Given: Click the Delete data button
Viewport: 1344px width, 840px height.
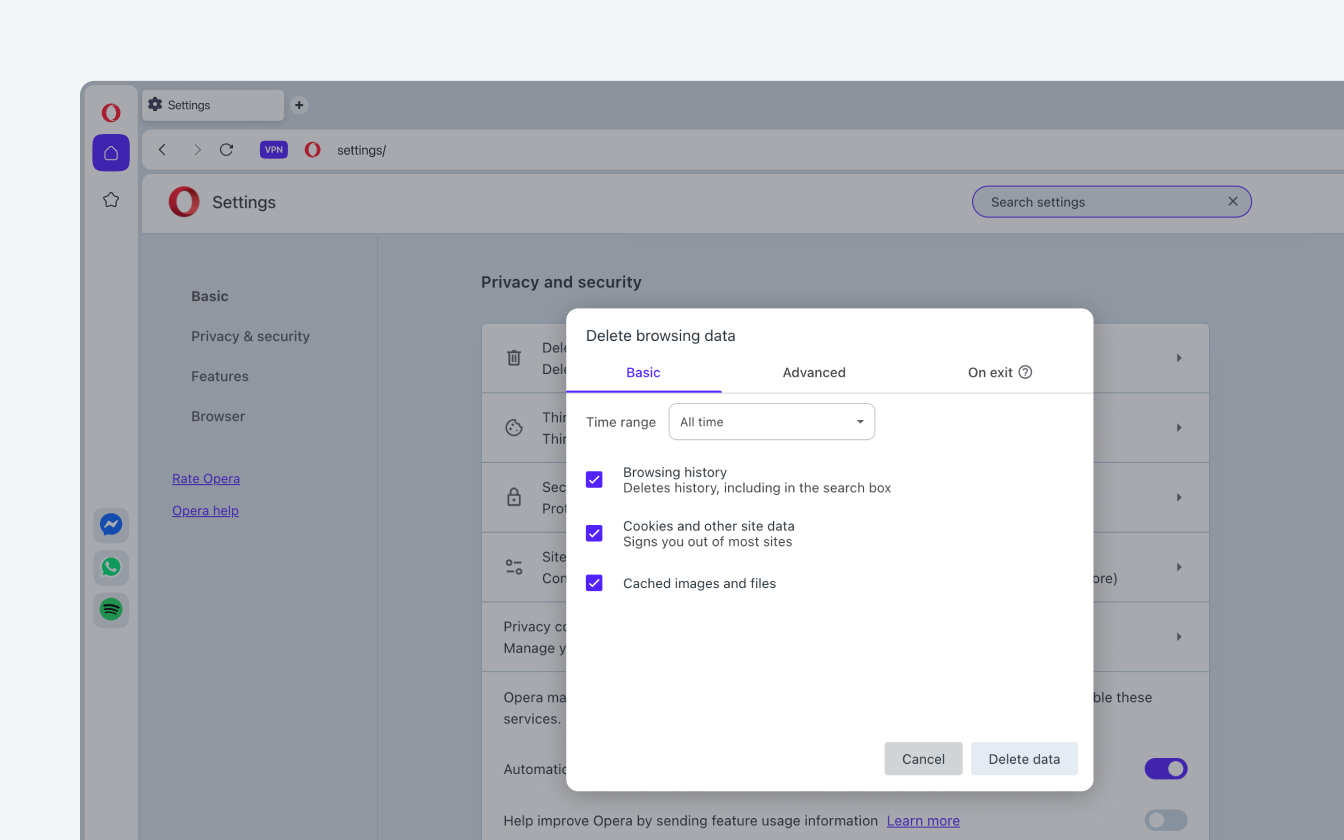Looking at the screenshot, I should [x=1024, y=759].
